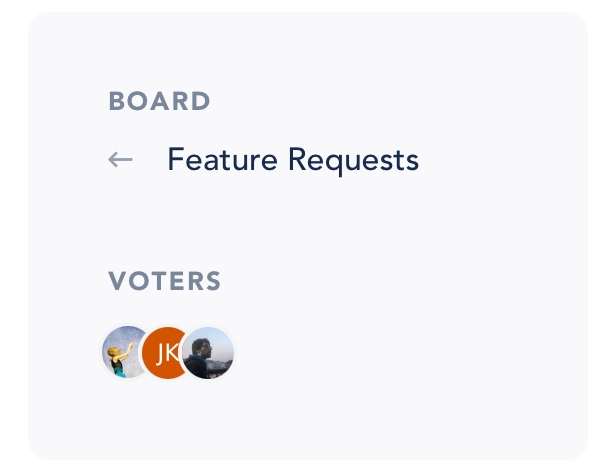Click the bearded man profile avatar
This screenshot has width=608, height=476.
coord(208,353)
